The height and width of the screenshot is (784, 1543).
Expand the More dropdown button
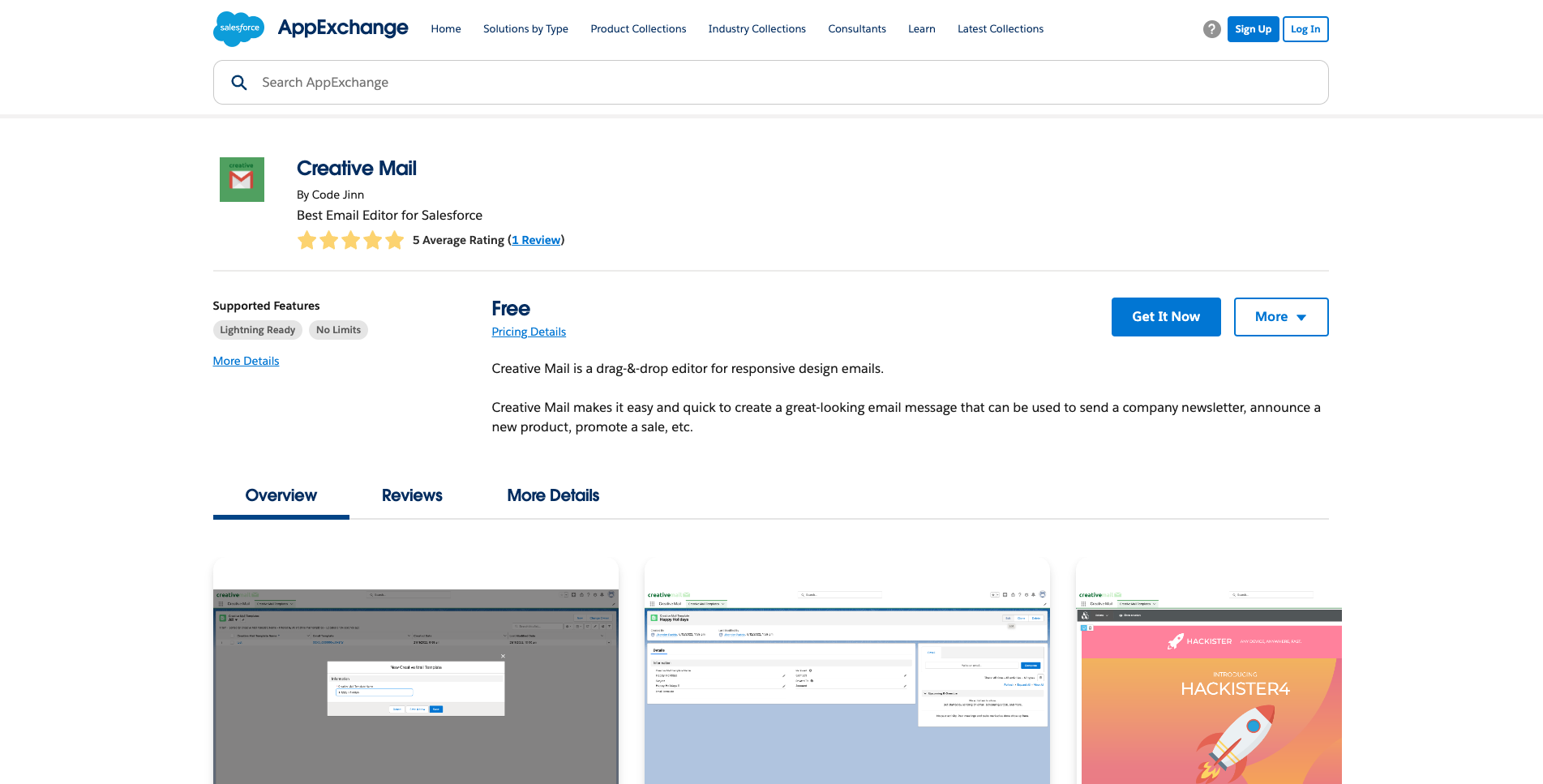click(1281, 317)
